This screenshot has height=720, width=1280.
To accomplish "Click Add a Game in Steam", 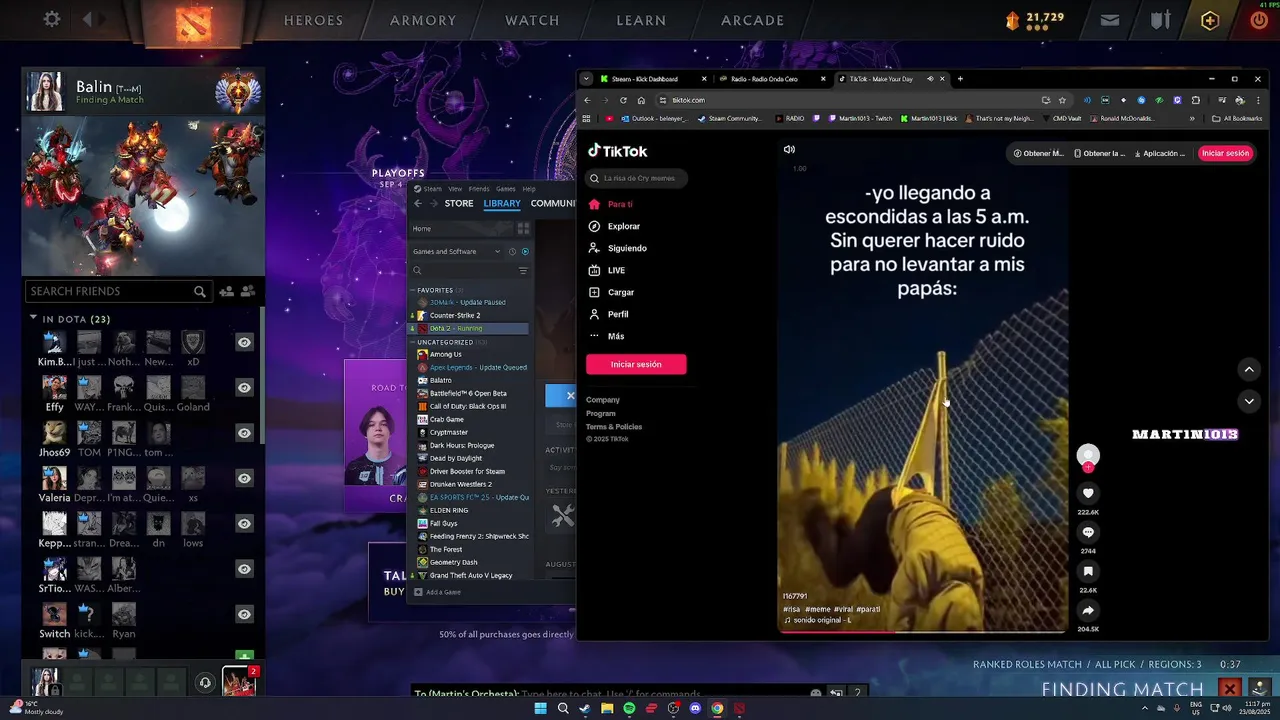I will [438, 592].
